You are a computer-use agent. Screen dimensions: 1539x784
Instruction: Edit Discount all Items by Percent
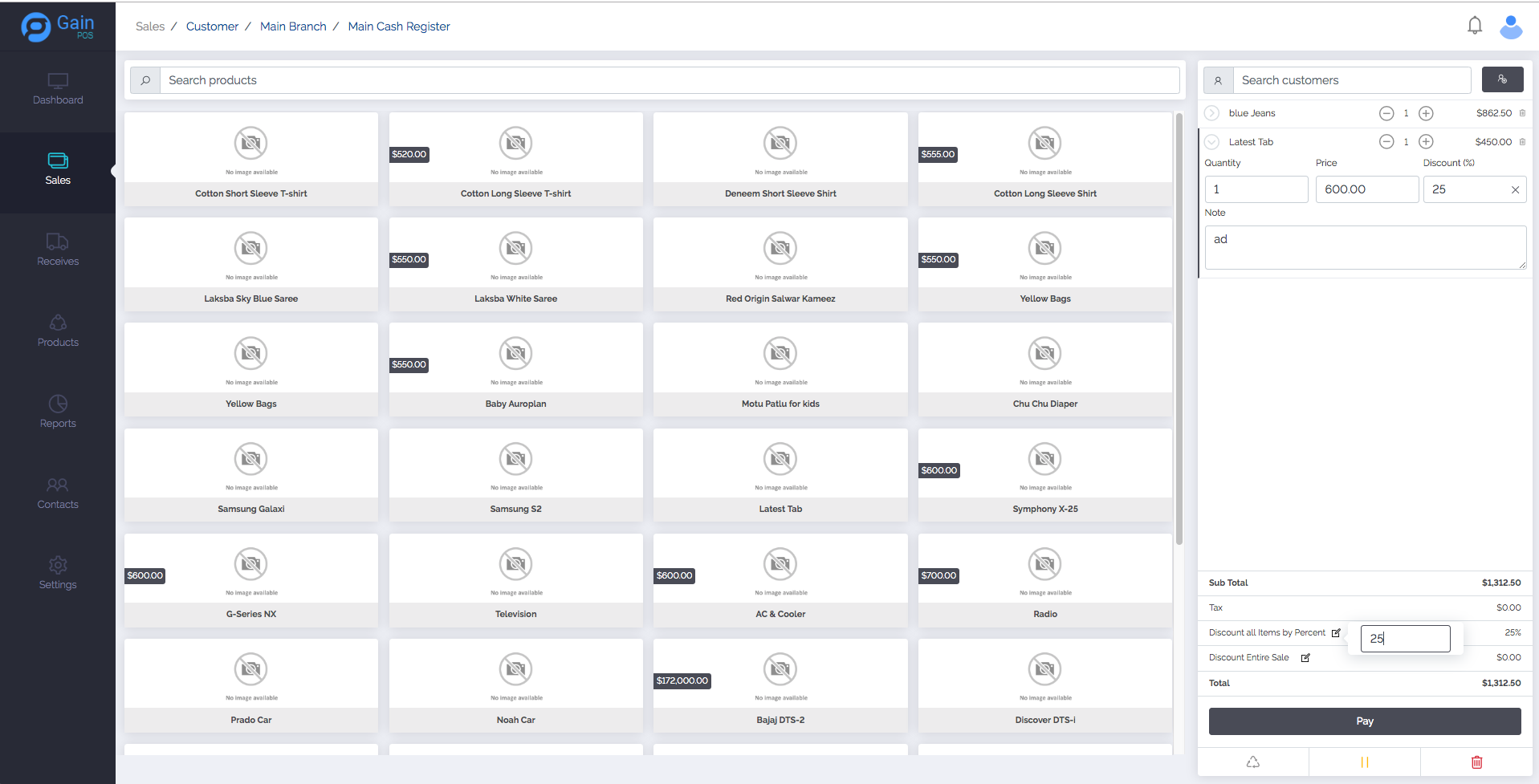tap(1336, 633)
